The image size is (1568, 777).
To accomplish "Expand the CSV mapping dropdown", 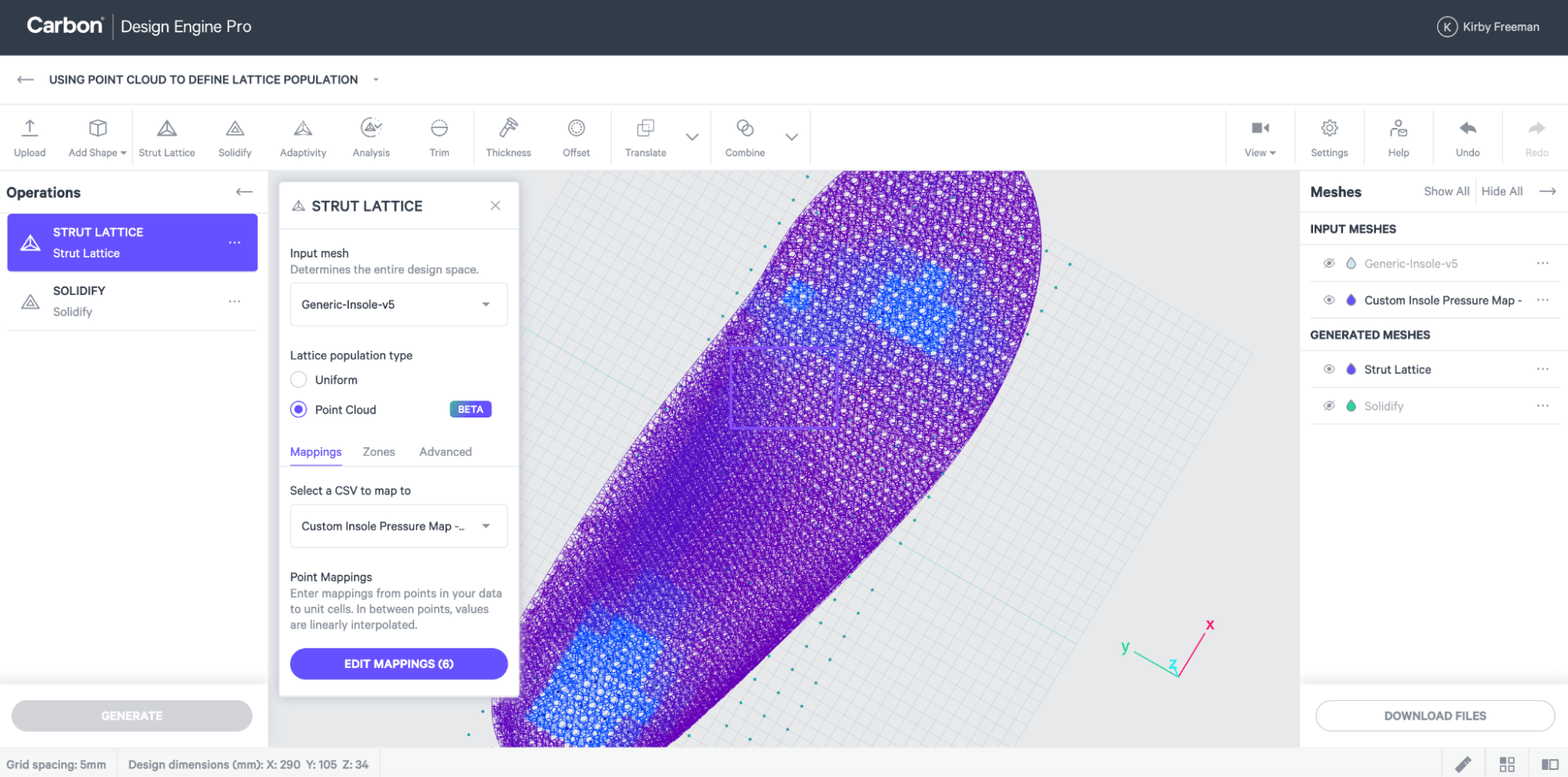I will tap(398, 527).
